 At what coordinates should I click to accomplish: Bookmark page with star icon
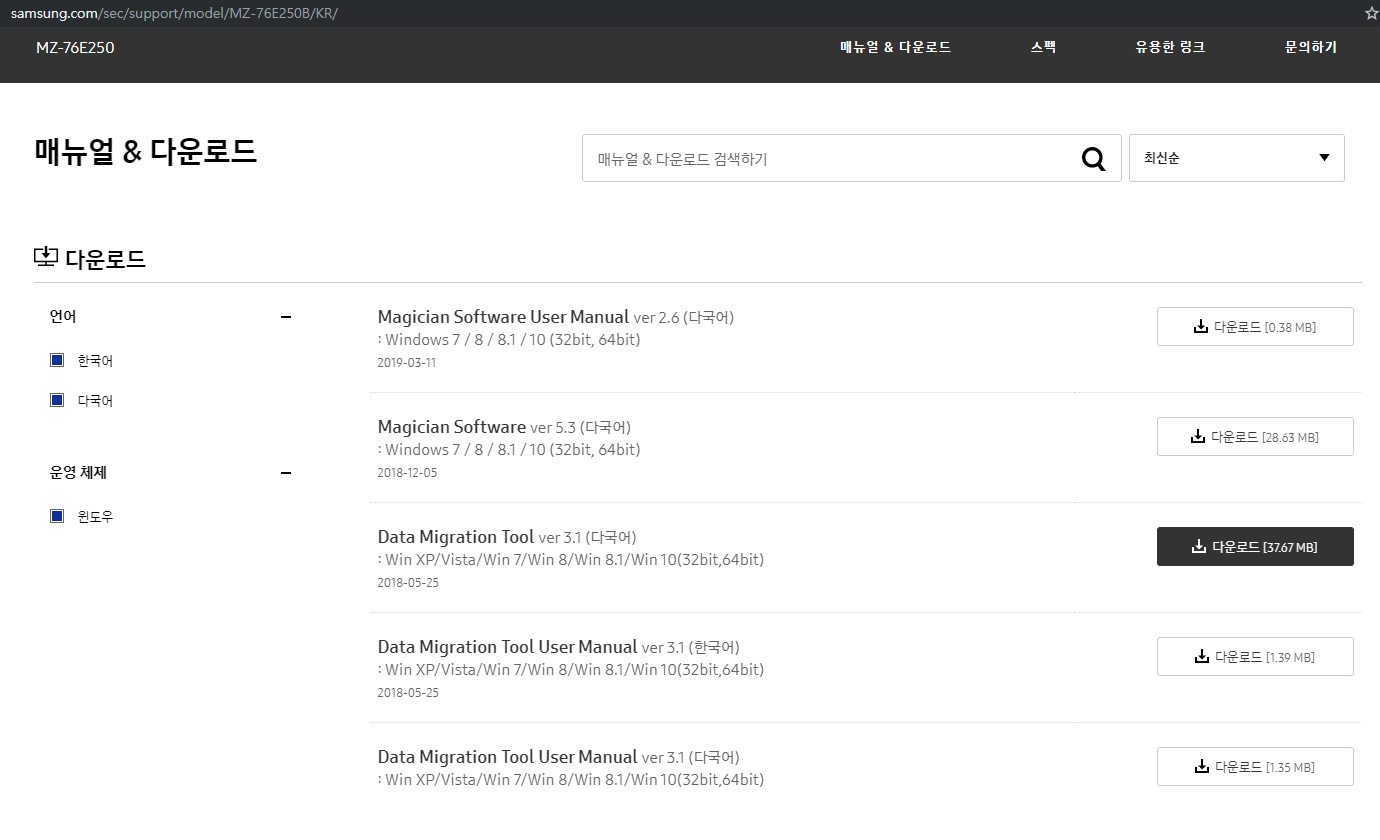[1371, 13]
